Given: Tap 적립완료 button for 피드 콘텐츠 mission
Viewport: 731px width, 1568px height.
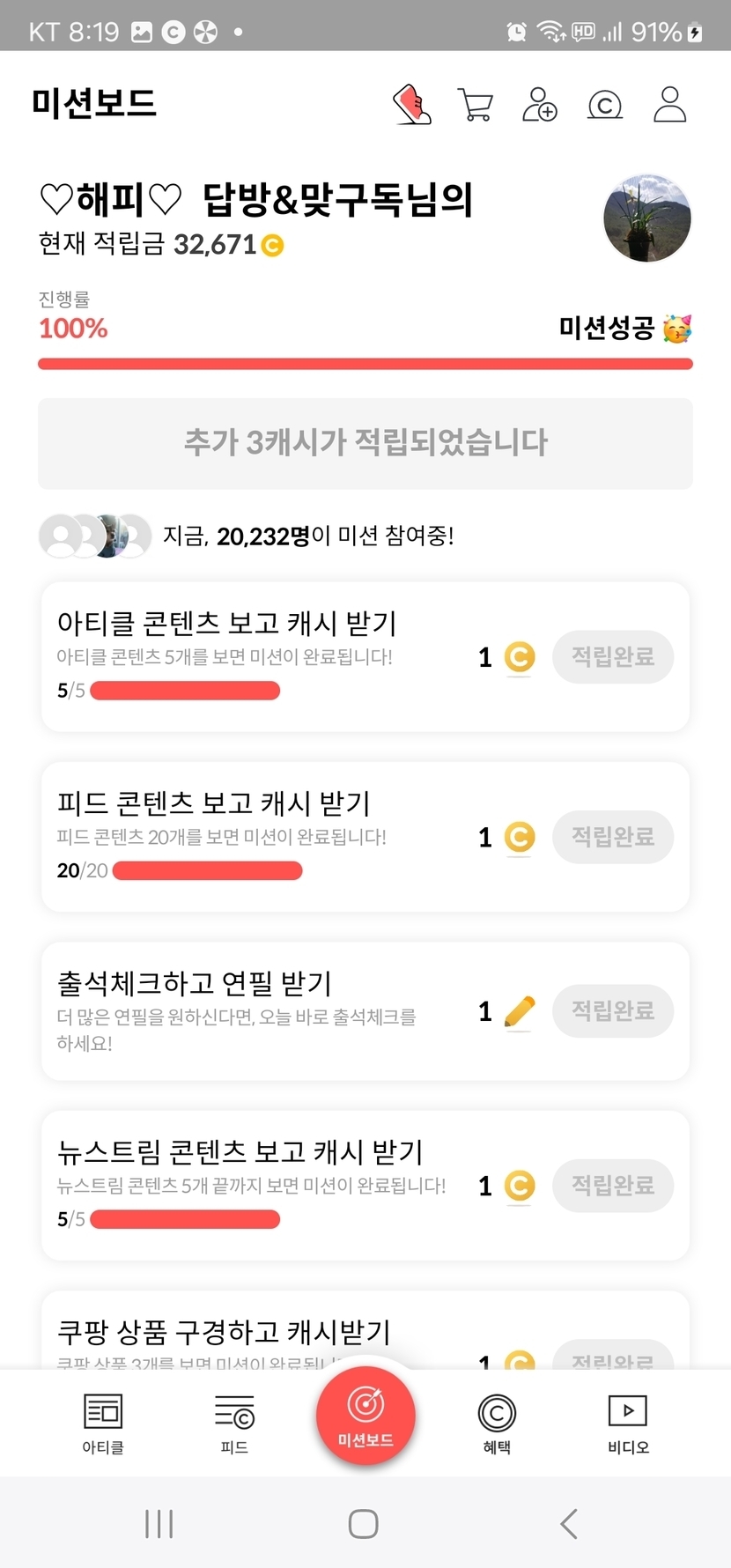Looking at the screenshot, I should coord(613,837).
